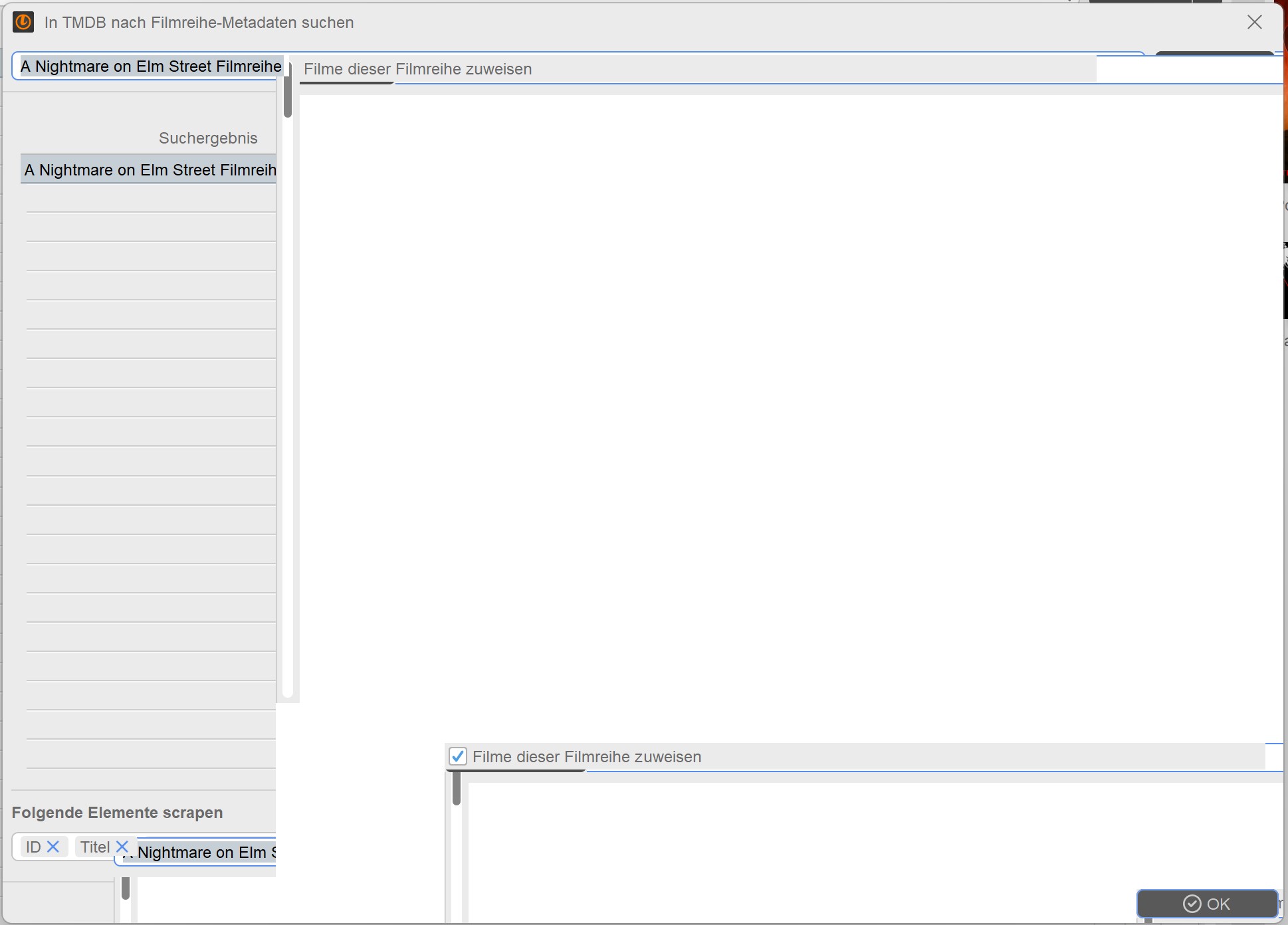Close the TMDB Filmreihe search dialog
This screenshot has width=1288, height=925.
tap(1255, 22)
